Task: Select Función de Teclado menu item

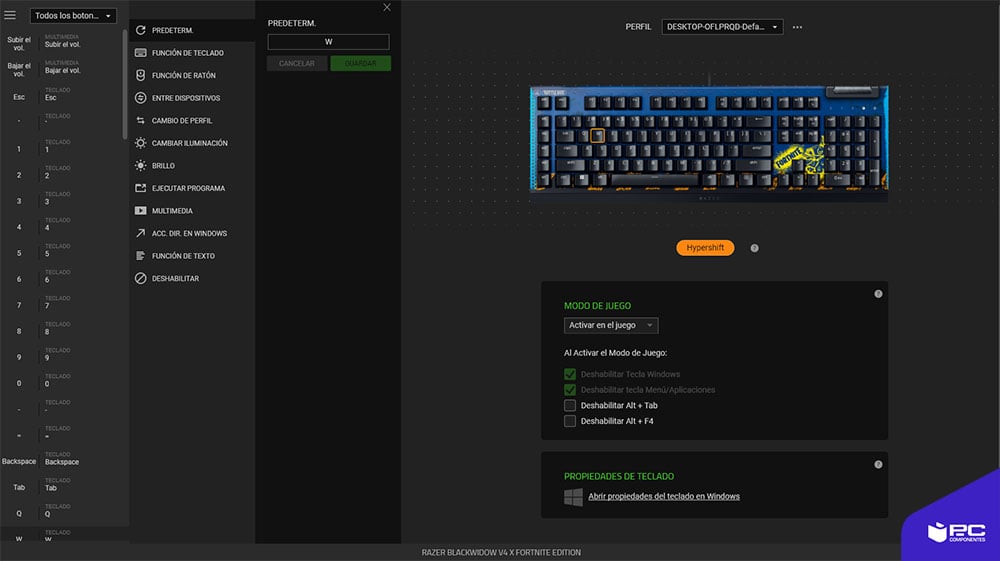Action: coord(192,53)
